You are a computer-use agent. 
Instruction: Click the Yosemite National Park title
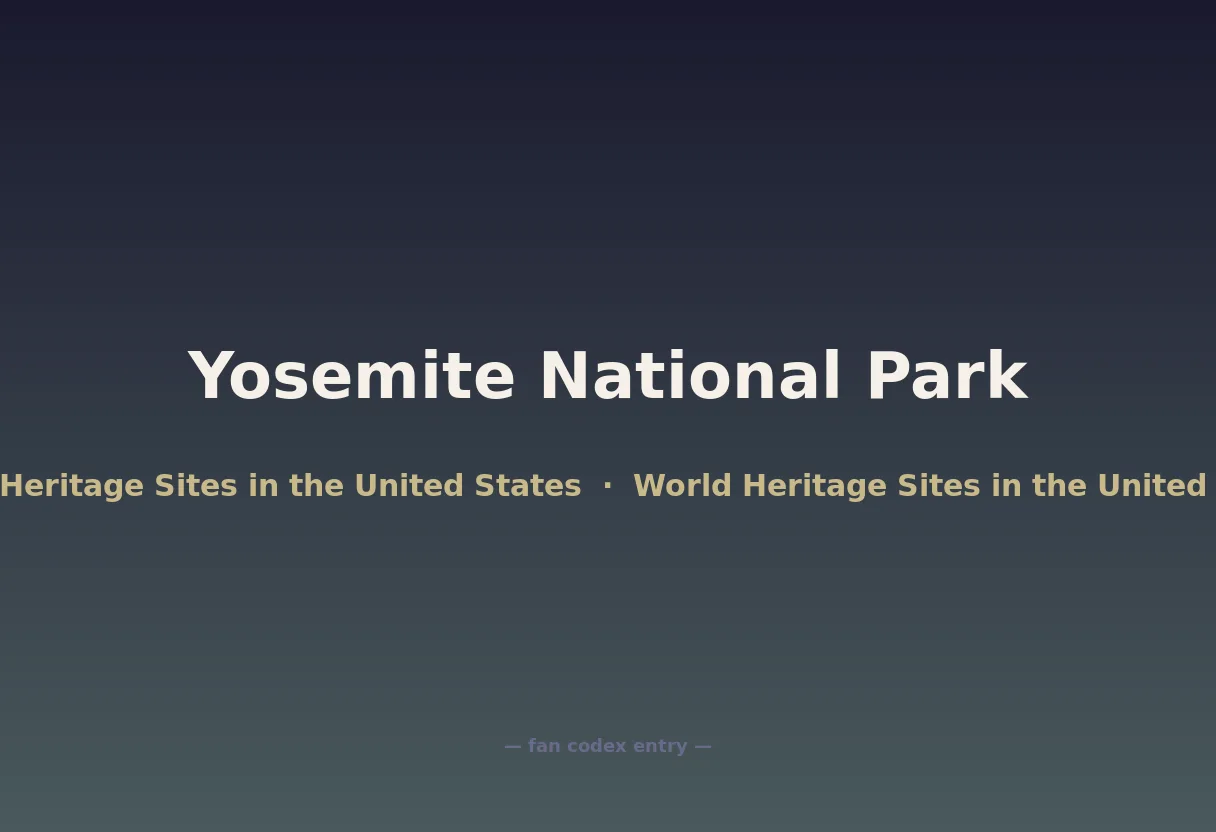[607, 376]
